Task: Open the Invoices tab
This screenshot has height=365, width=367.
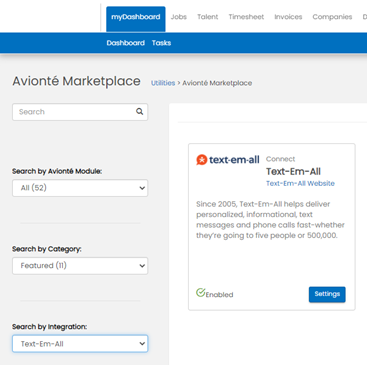Action: pyautogui.click(x=288, y=17)
